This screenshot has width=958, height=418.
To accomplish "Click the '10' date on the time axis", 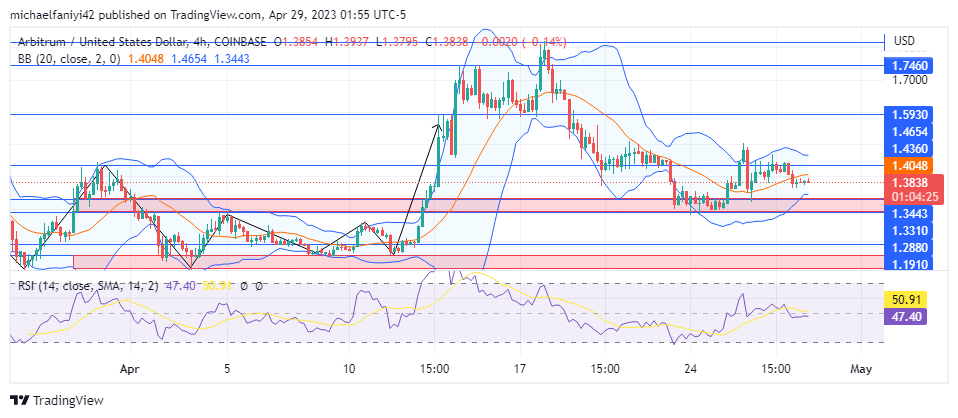I will 349,369.
